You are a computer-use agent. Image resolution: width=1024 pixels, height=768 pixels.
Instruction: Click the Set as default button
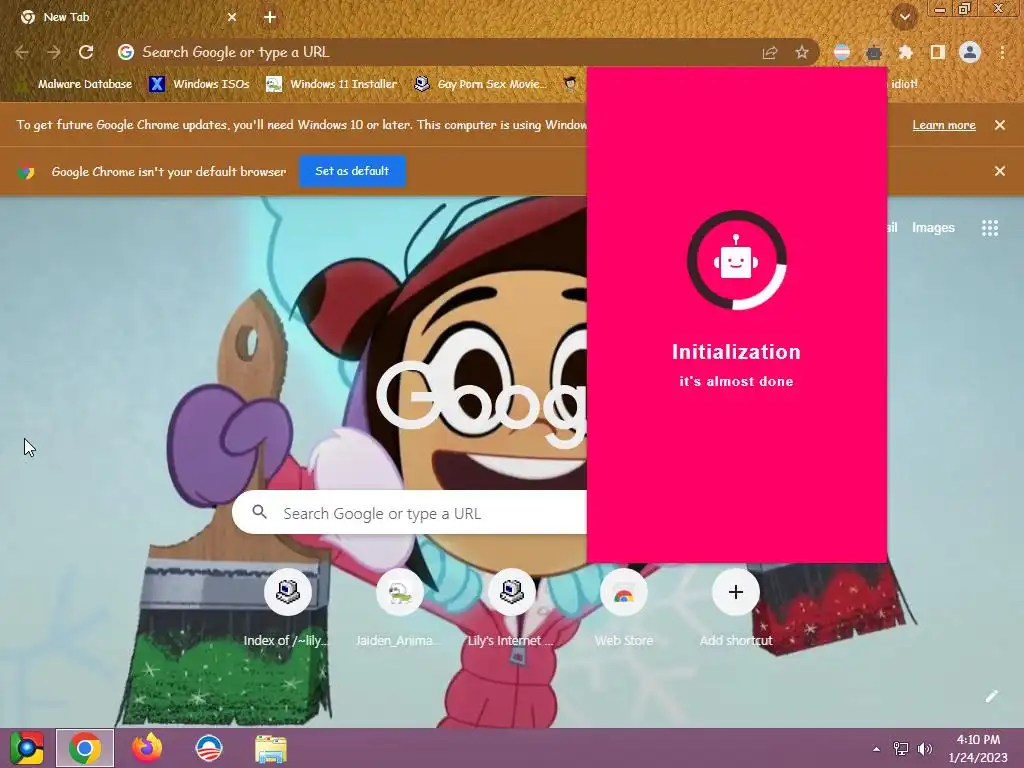click(x=352, y=171)
